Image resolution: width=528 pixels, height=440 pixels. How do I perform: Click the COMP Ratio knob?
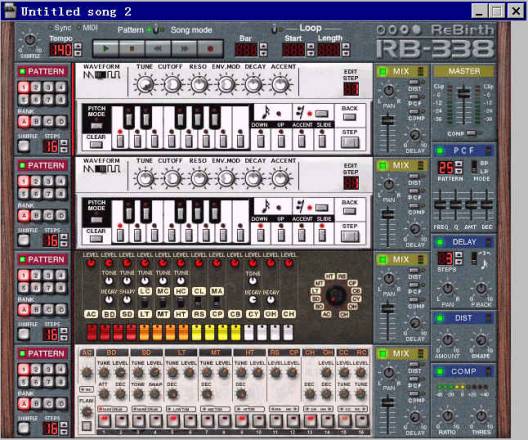pyautogui.click(x=448, y=417)
